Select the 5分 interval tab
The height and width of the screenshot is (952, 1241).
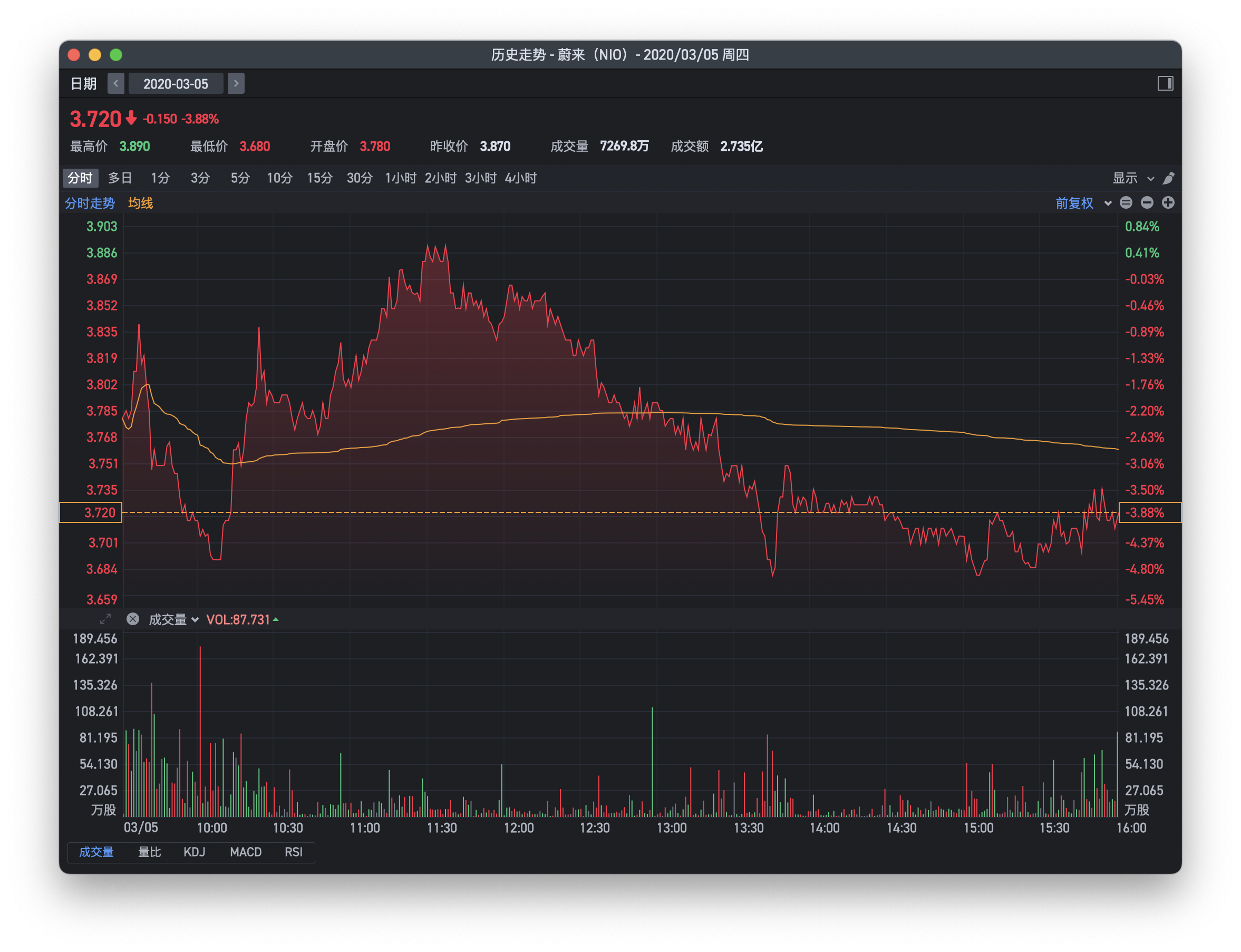pos(240,178)
